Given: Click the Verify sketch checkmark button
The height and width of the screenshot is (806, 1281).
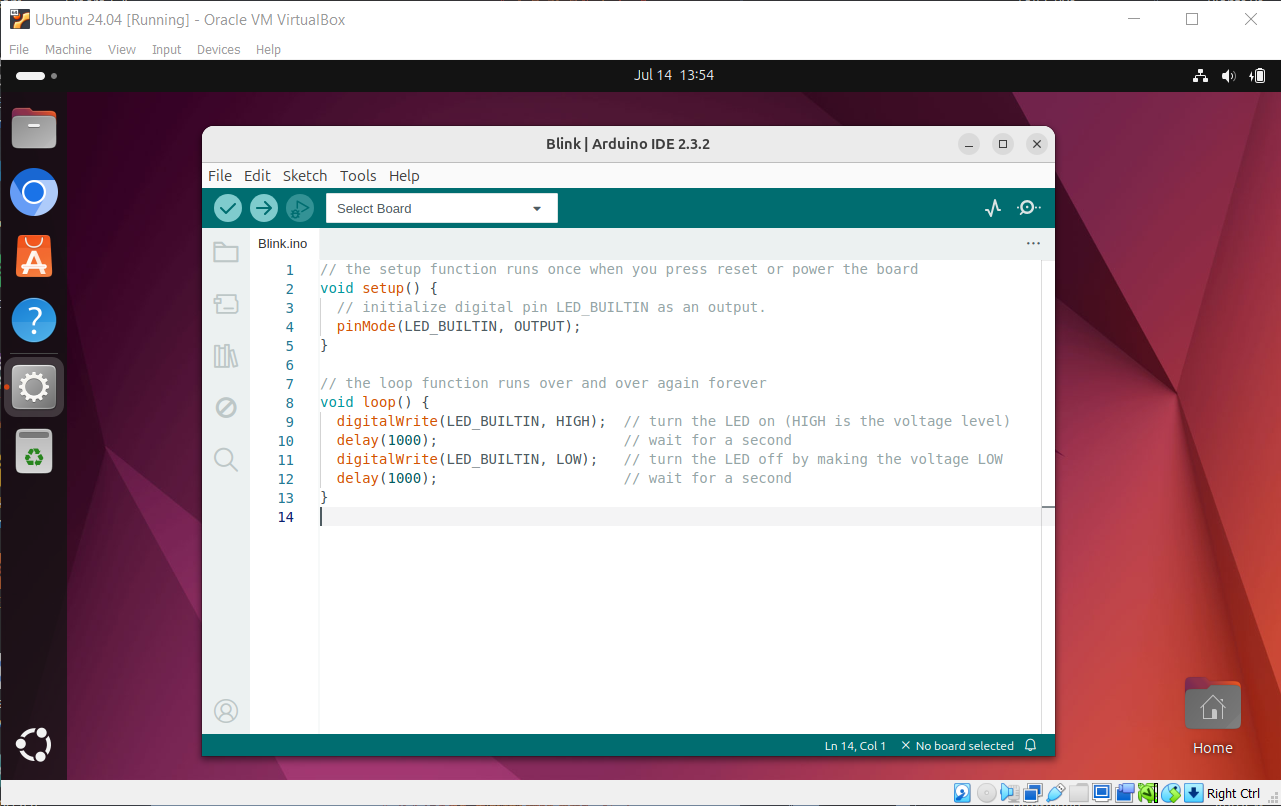Looking at the screenshot, I should click(x=228, y=208).
